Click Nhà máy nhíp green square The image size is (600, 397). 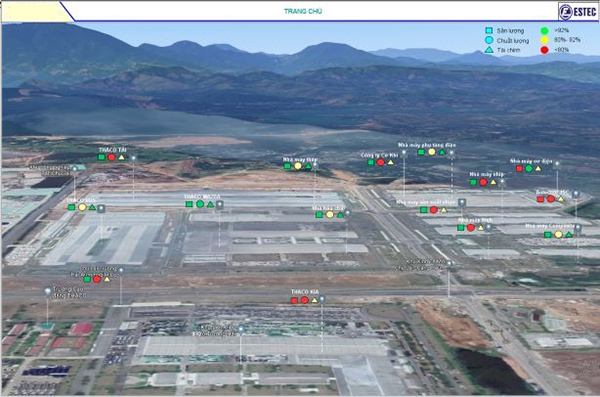point(473,182)
